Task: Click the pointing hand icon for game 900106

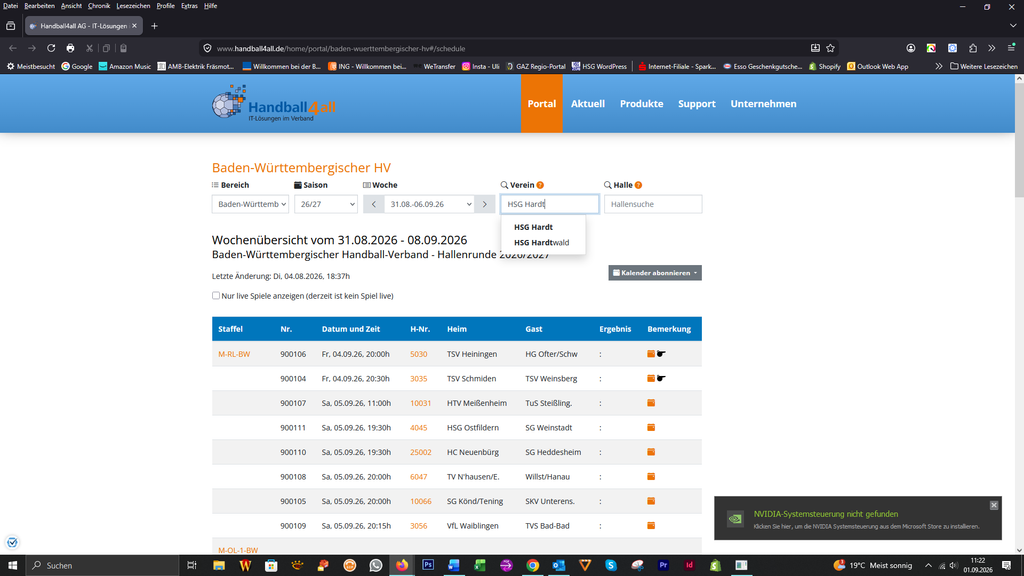Action: point(661,354)
